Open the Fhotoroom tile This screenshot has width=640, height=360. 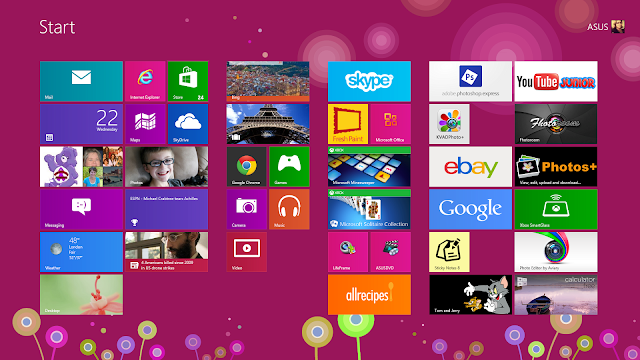[556, 124]
